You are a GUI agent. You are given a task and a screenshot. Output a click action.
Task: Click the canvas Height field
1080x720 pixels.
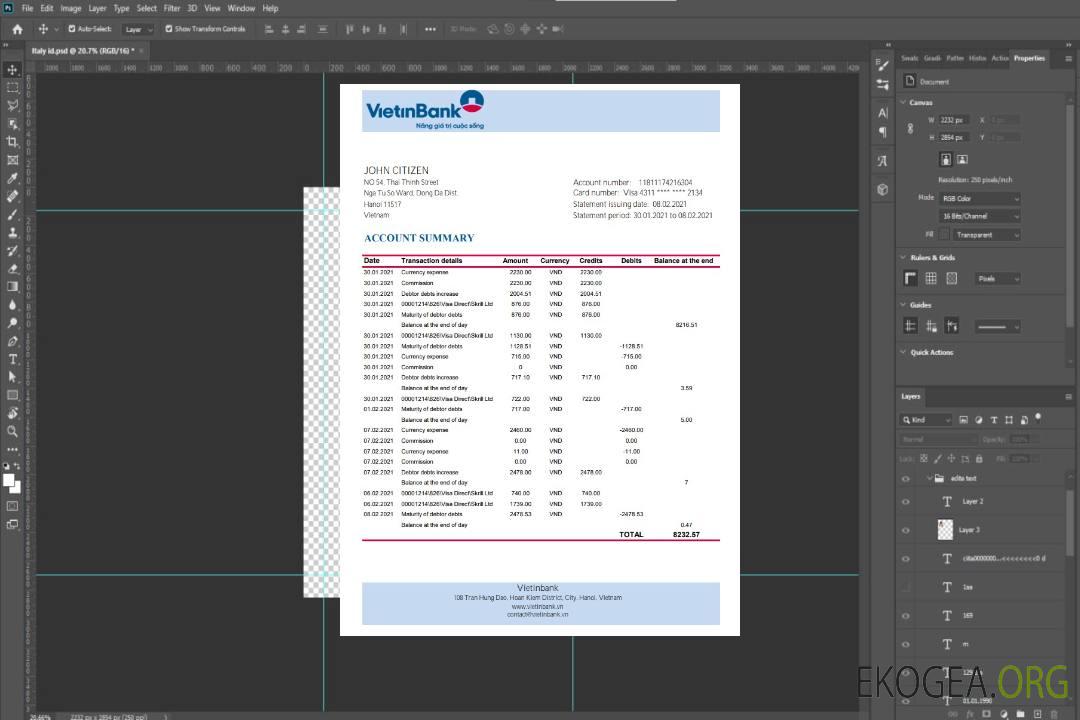[954, 138]
